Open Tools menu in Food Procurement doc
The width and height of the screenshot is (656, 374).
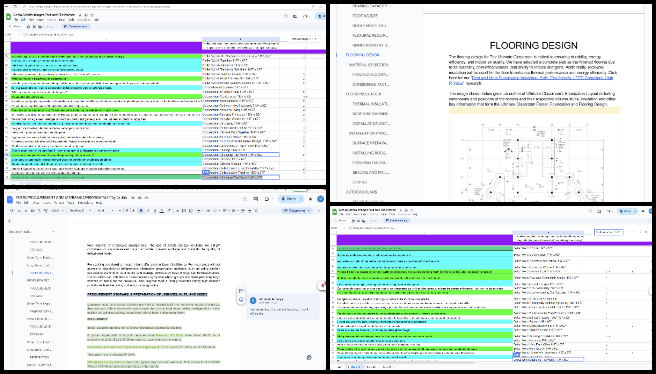(x=71, y=203)
